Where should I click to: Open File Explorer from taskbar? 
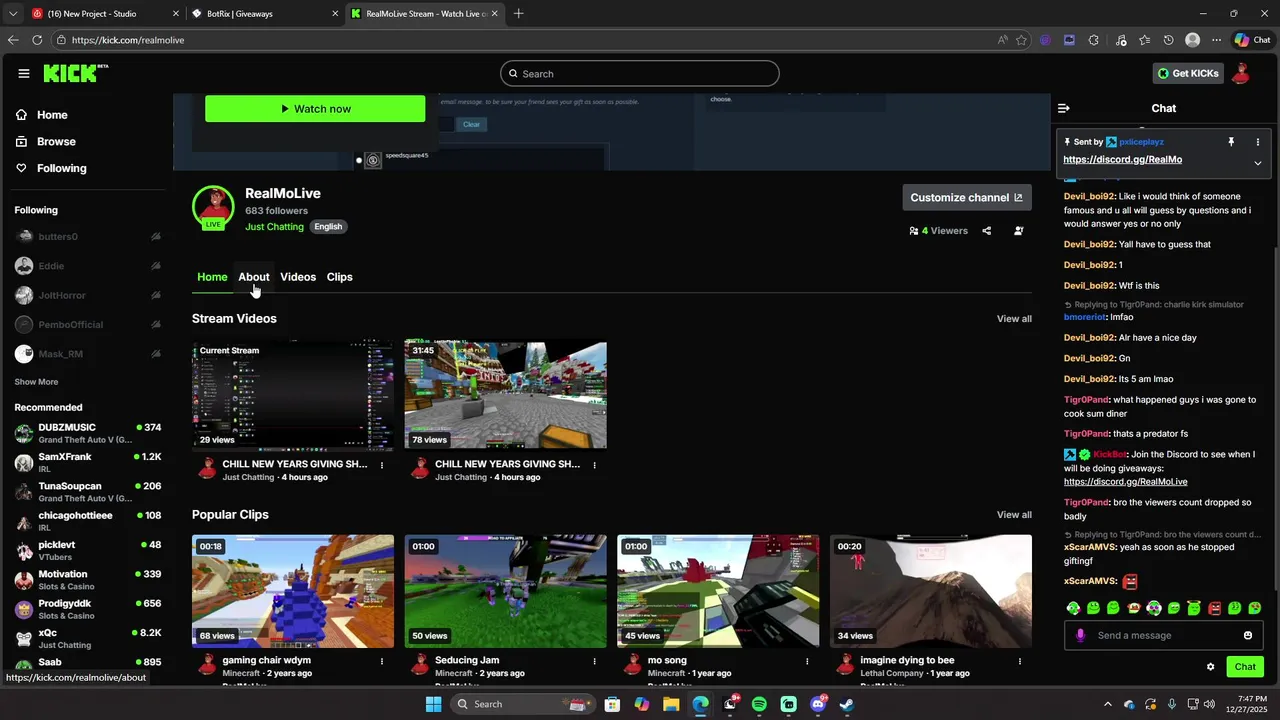click(671, 704)
